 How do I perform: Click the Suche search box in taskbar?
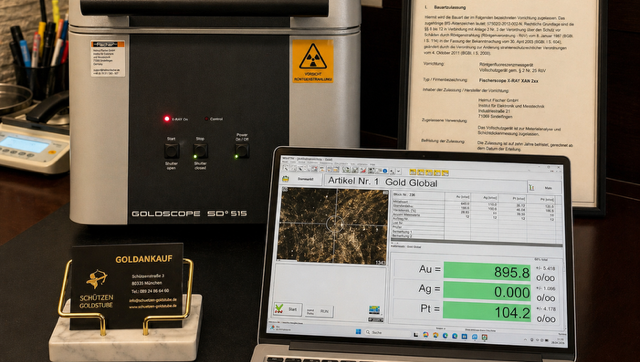coord(388,333)
